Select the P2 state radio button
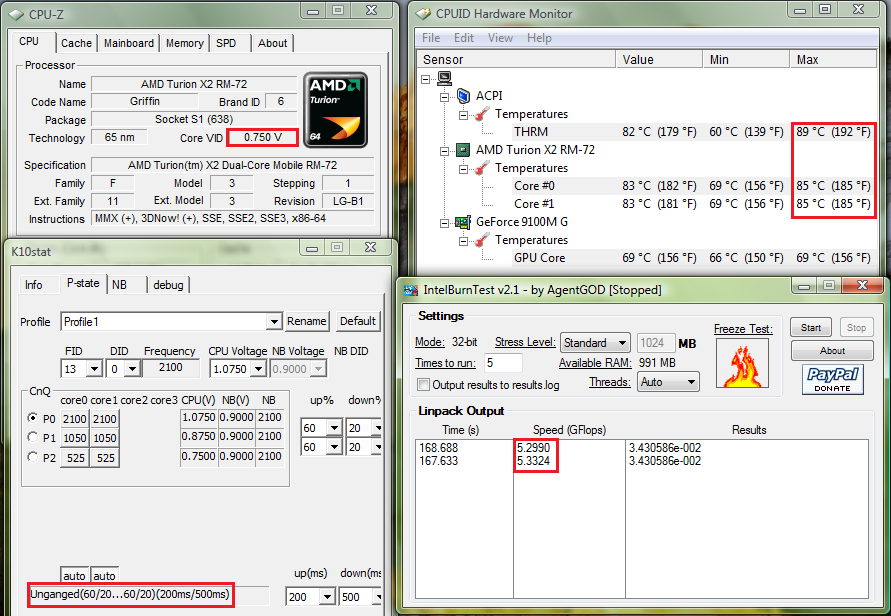891x616 pixels. tap(33, 457)
